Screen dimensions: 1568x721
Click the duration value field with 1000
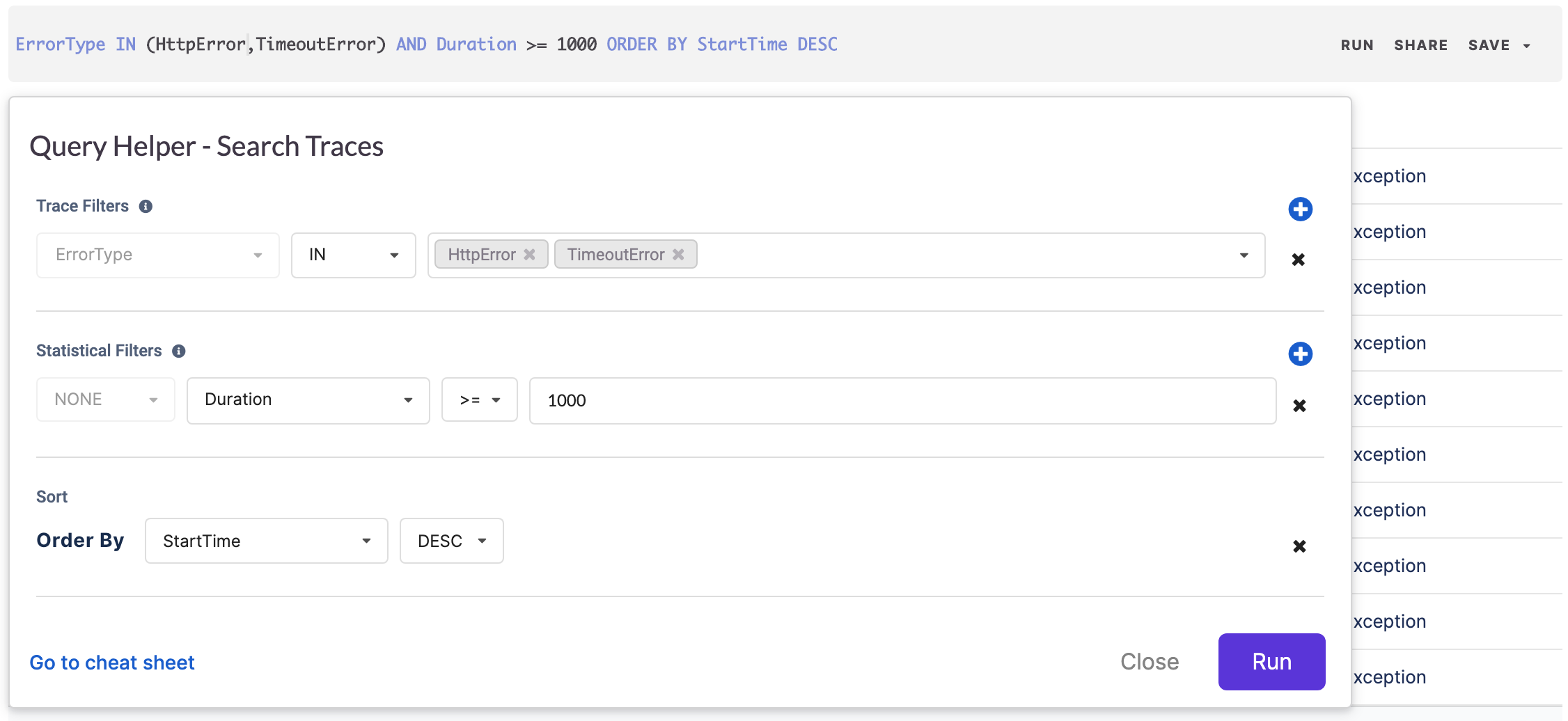[902, 401]
